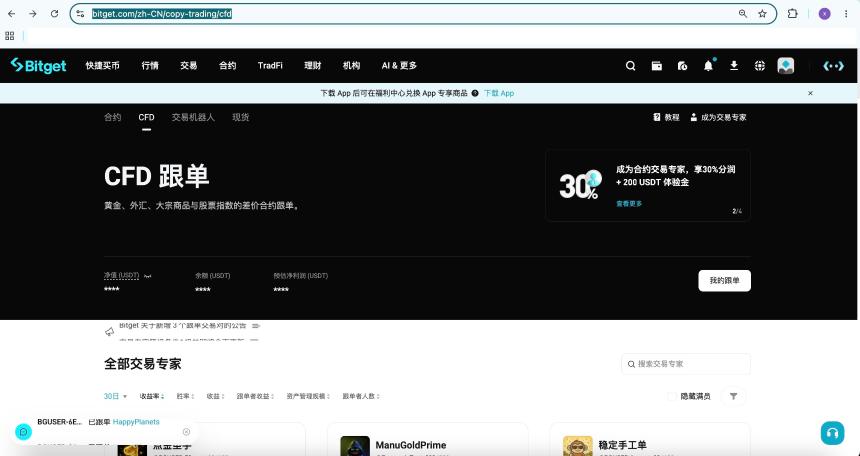Click the announcement megaphone icon
Viewport: 860px width, 456px height.
point(110,331)
